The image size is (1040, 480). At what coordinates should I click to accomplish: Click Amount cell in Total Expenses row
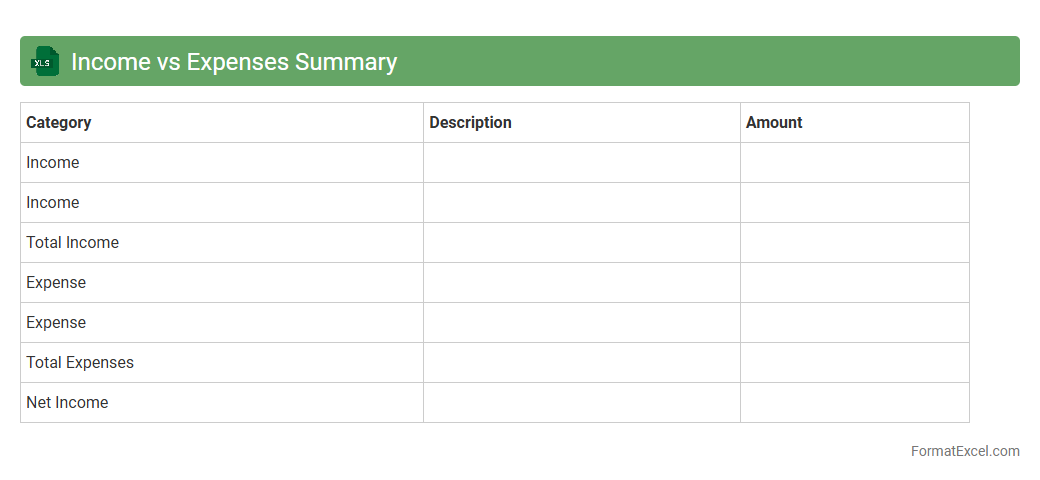(x=854, y=362)
